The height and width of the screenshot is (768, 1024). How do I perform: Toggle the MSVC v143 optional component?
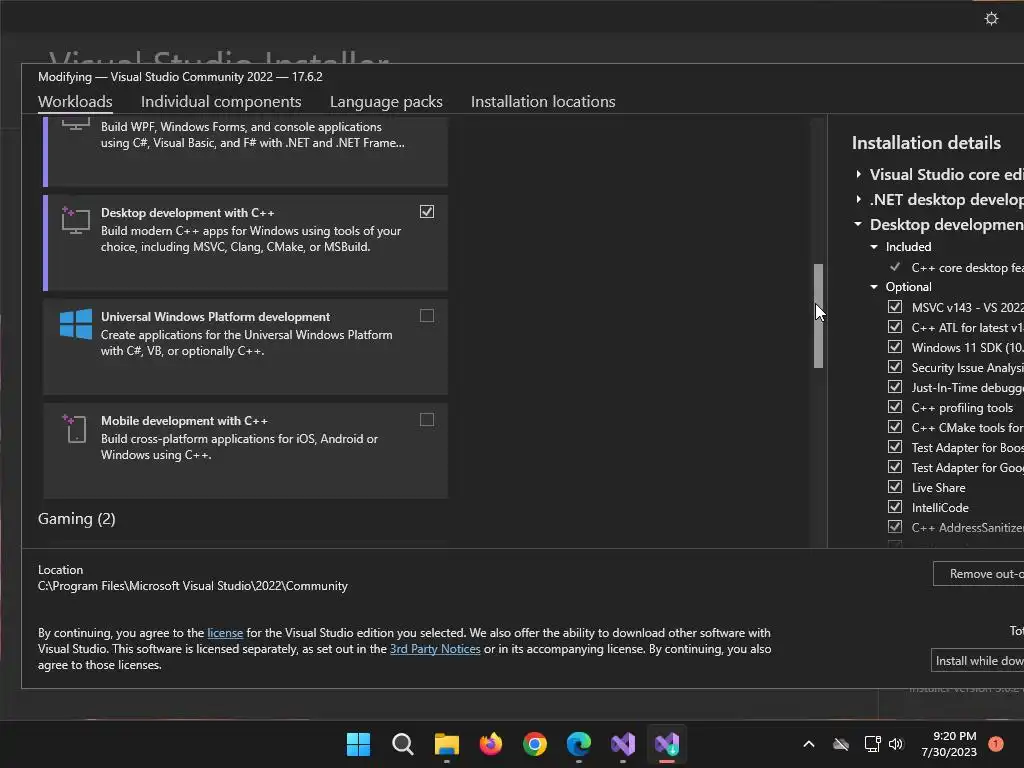coord(895,307)
